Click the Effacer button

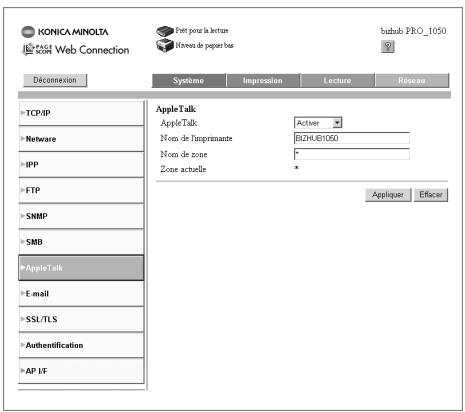[x=431, y=195]
